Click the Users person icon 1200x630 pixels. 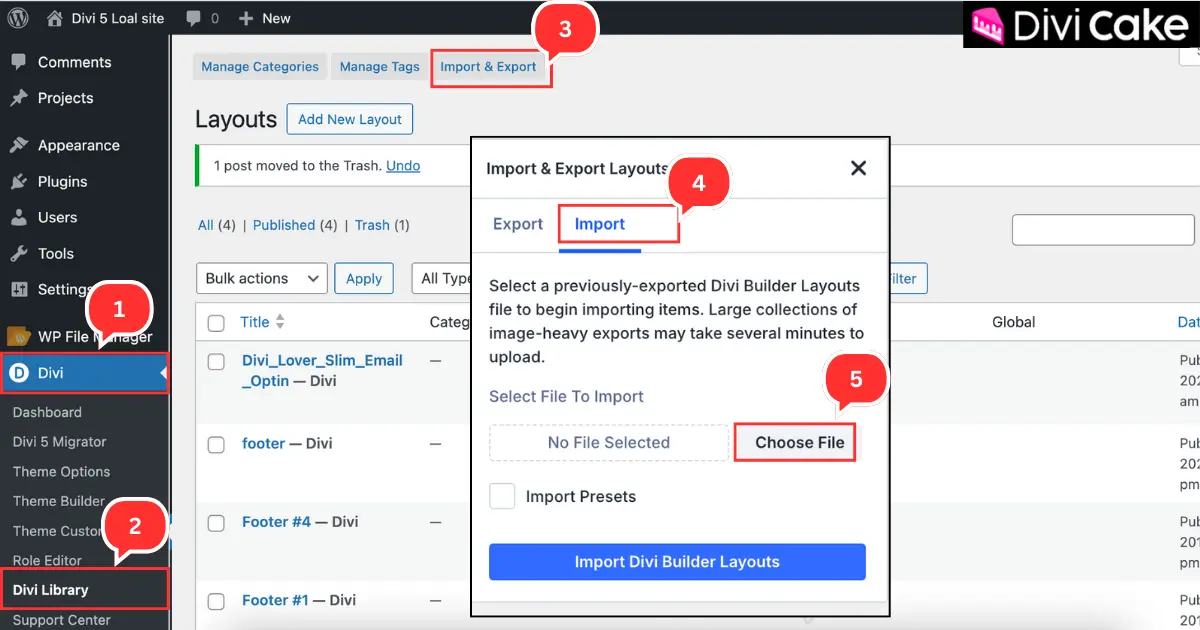coord(19,217)
